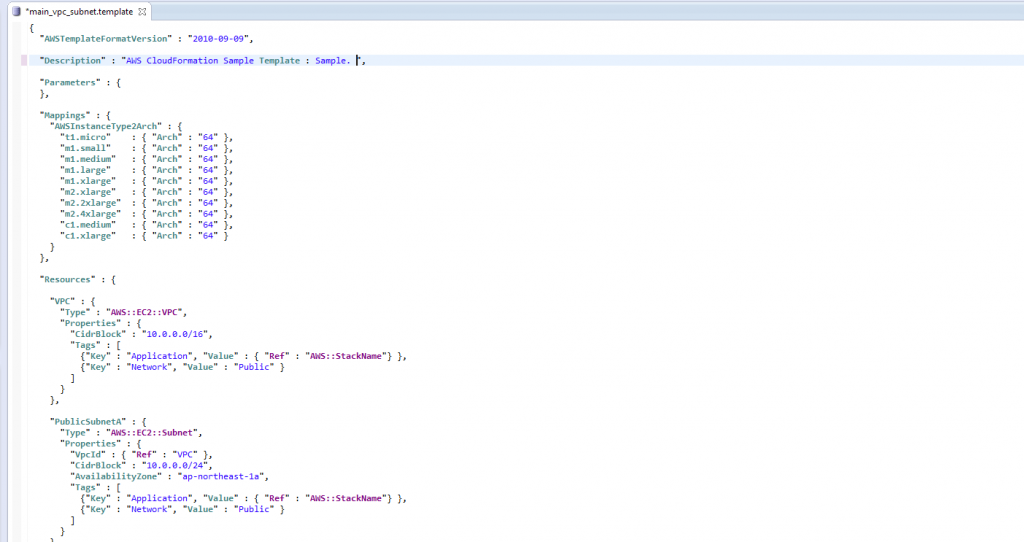Click the "AWSInstanceType2Arch" mapping name
1024x542 pixels.
coord(106,127)
